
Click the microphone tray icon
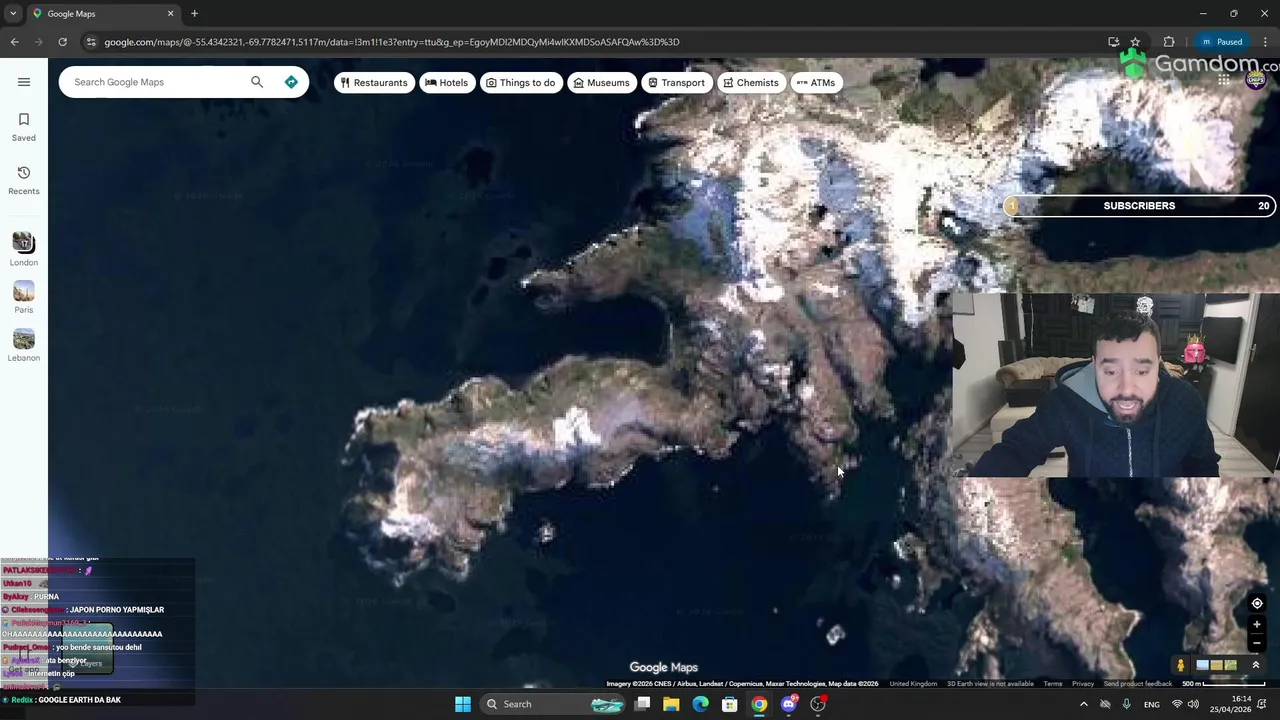[1126, 704]
